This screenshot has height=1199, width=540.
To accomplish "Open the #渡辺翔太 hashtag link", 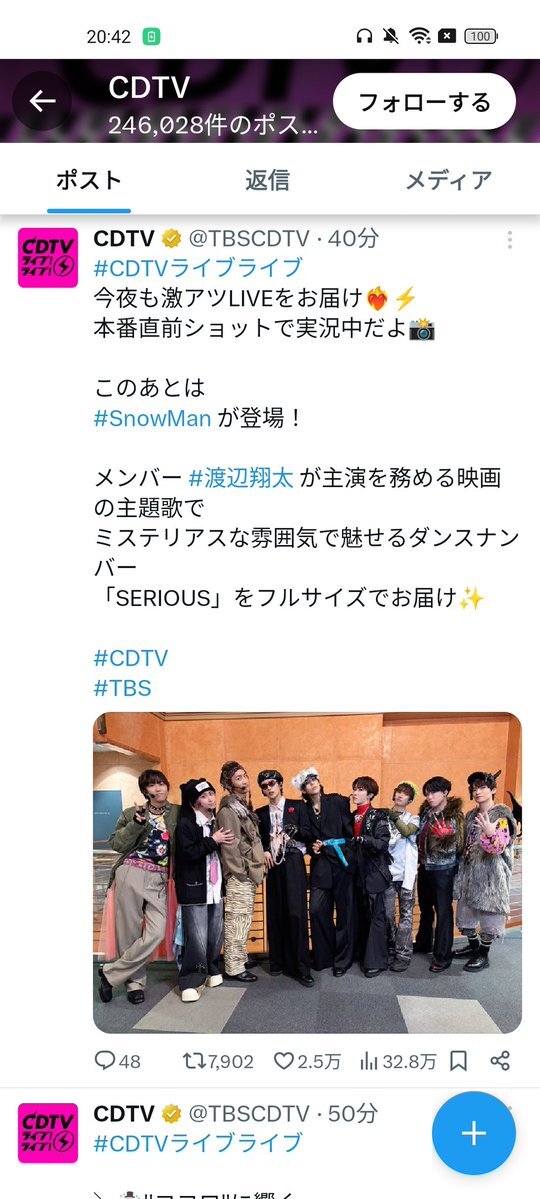I will [x=241, y=479].
